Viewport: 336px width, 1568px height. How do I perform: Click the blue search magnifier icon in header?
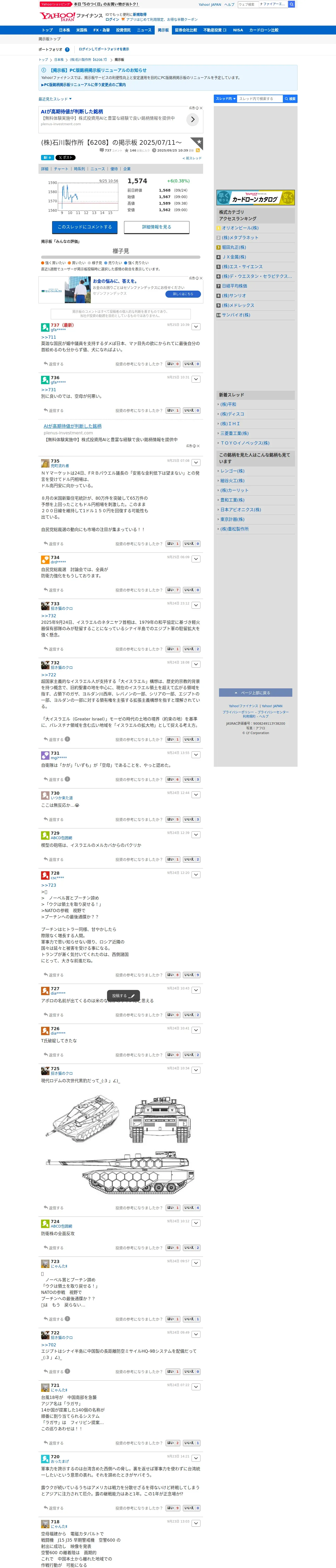(x=292, y=4)
